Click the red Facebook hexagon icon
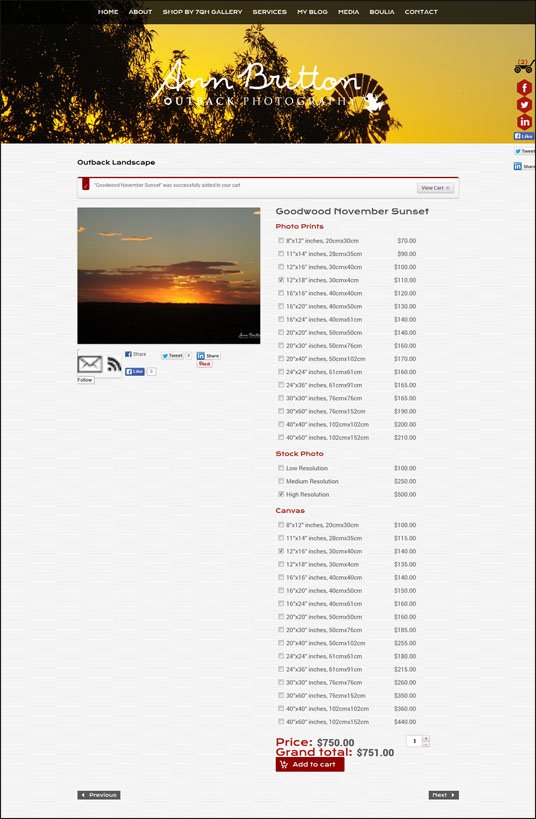Image resolution: width=536 pixels, height=819 pixels. click(x=524, y=87)
